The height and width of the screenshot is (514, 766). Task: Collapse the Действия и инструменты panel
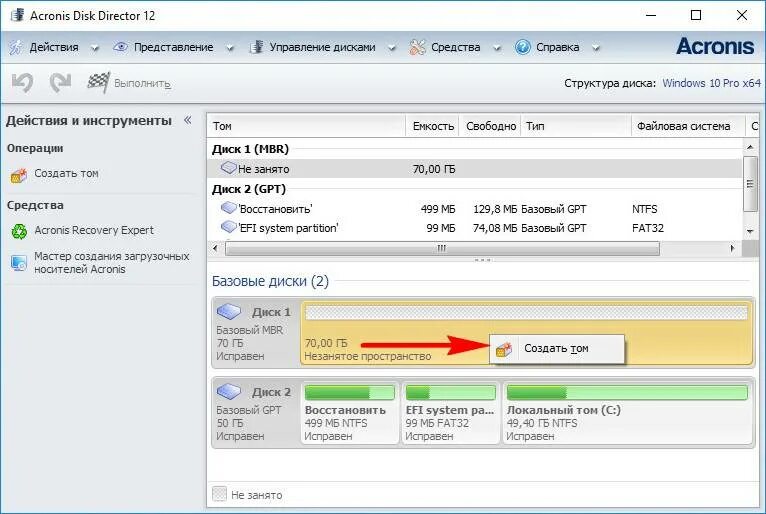188,120
